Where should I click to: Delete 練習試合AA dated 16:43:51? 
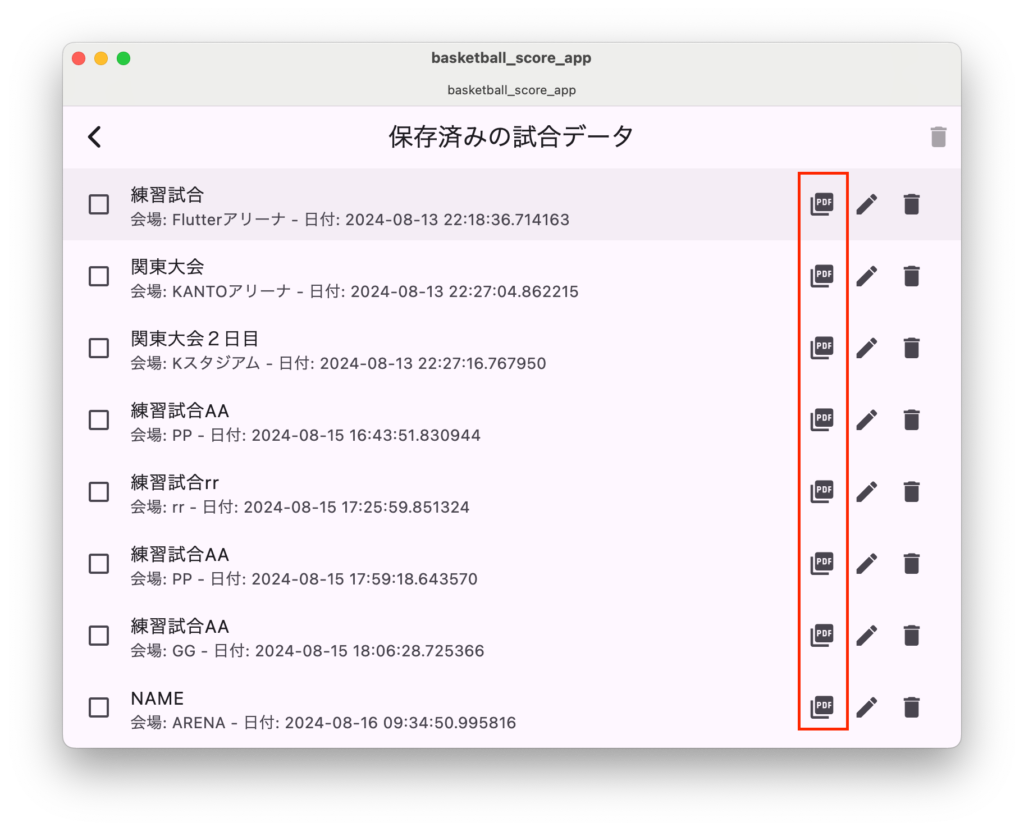click(912, 420)
